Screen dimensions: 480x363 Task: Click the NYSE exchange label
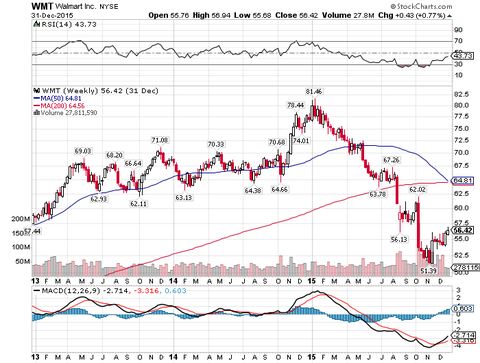[109, 7]
